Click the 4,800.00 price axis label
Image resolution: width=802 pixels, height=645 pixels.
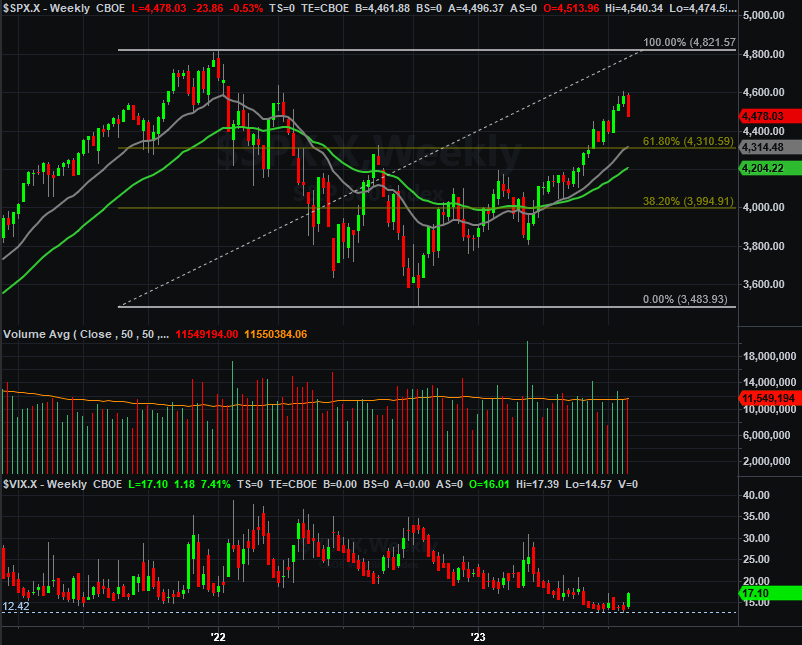click(763, 54)
